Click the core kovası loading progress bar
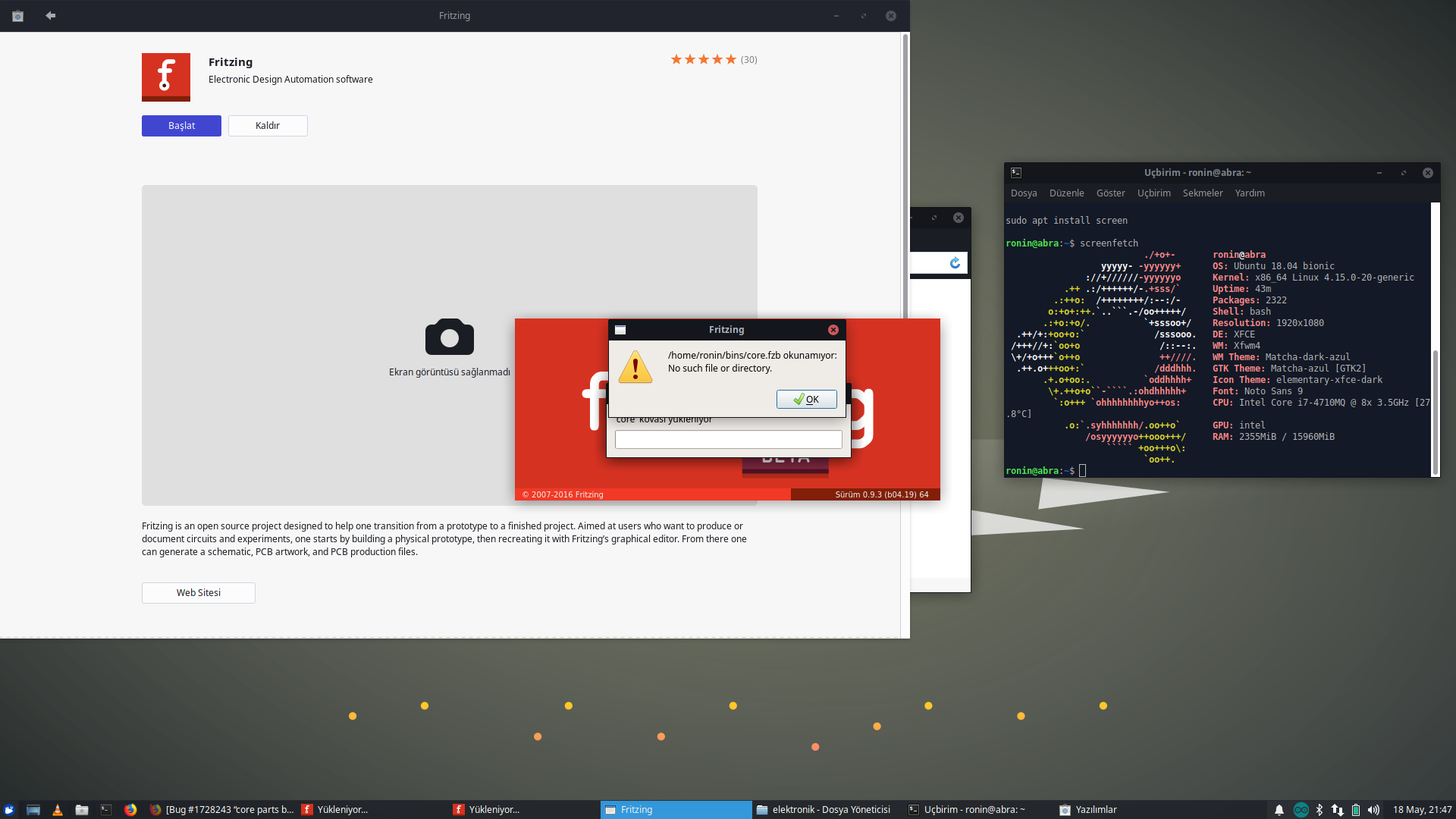The width and height of the screenshot is (1456, 819). click(728, 439)
